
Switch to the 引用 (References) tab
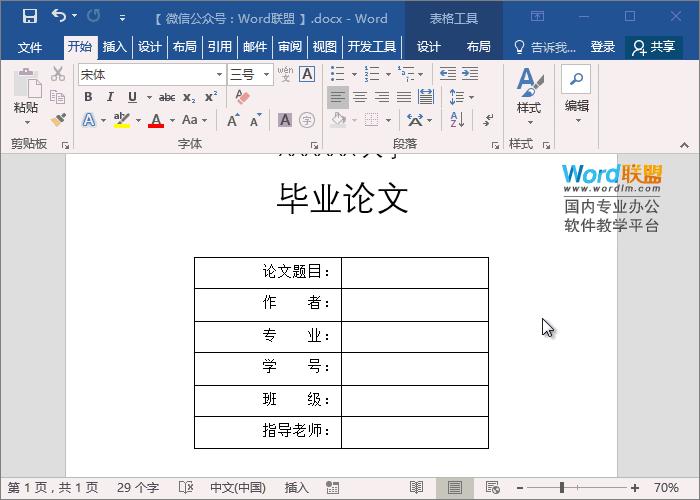point(220,46)
